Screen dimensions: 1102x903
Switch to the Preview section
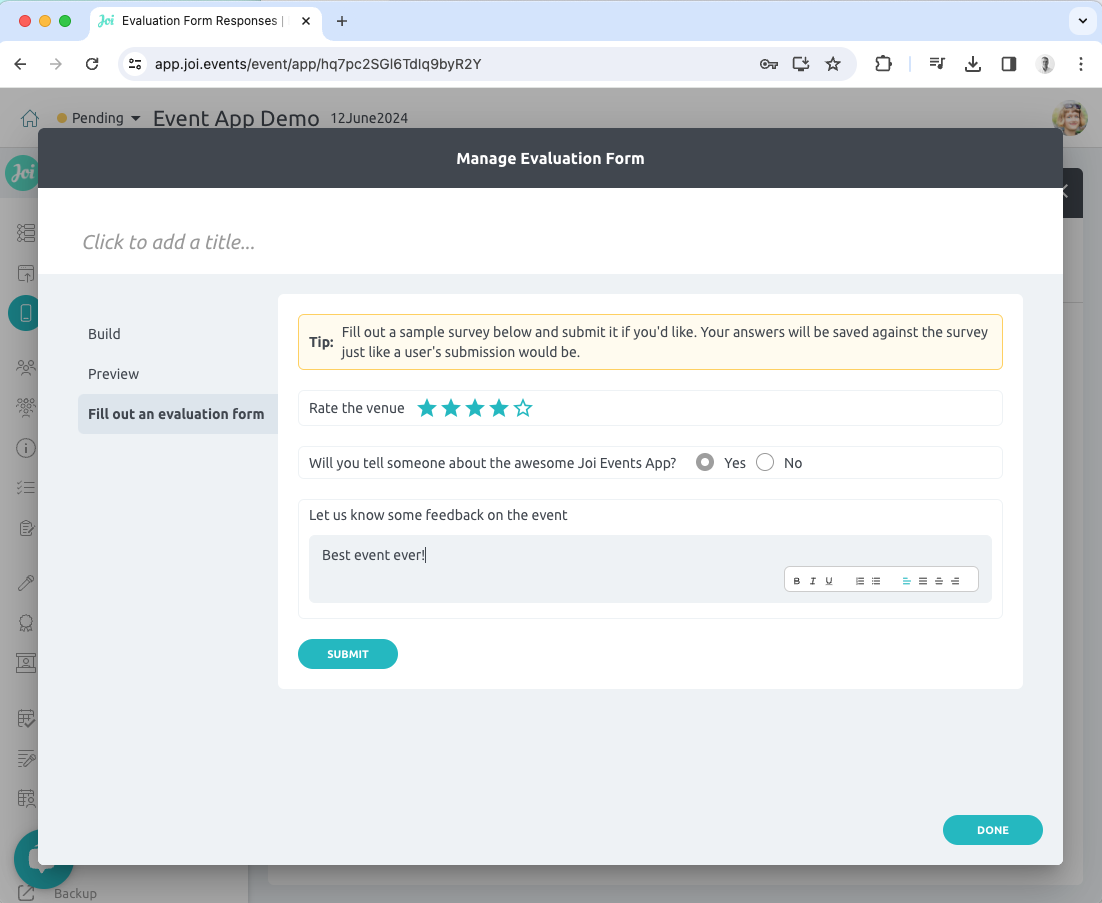(x=113, y=374)
